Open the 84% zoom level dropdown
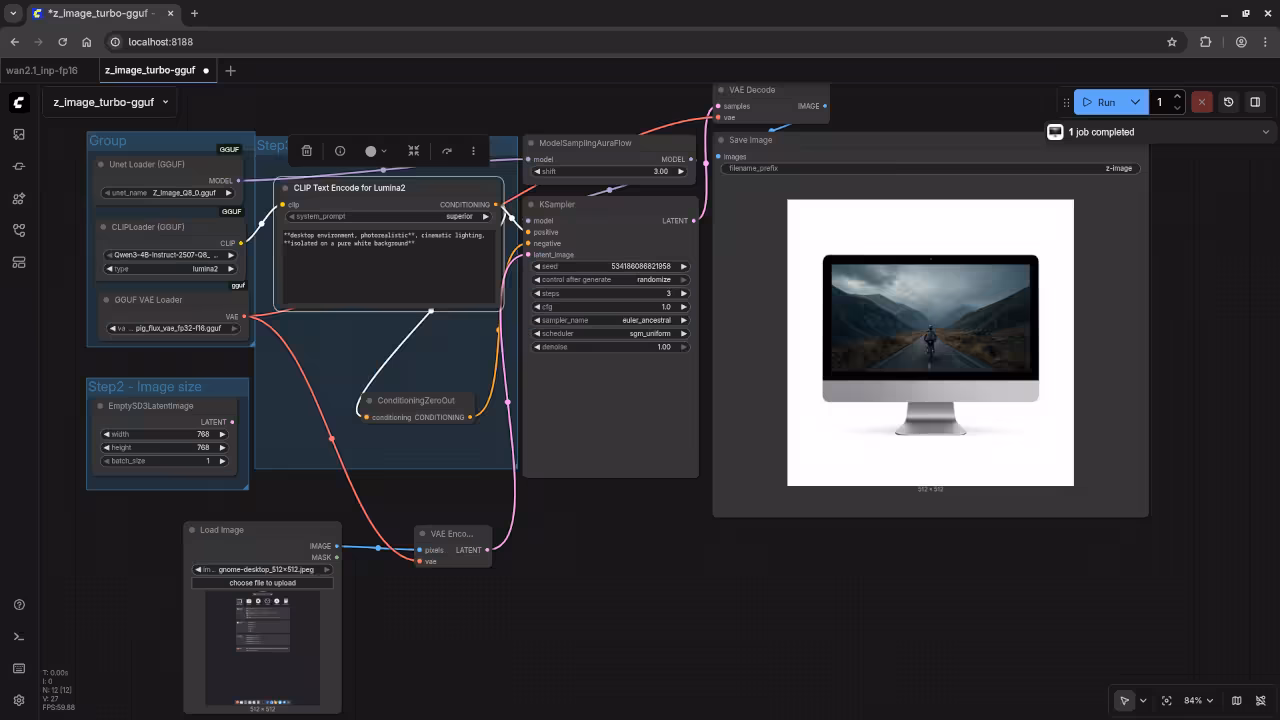 click(x=1198, y=701)
